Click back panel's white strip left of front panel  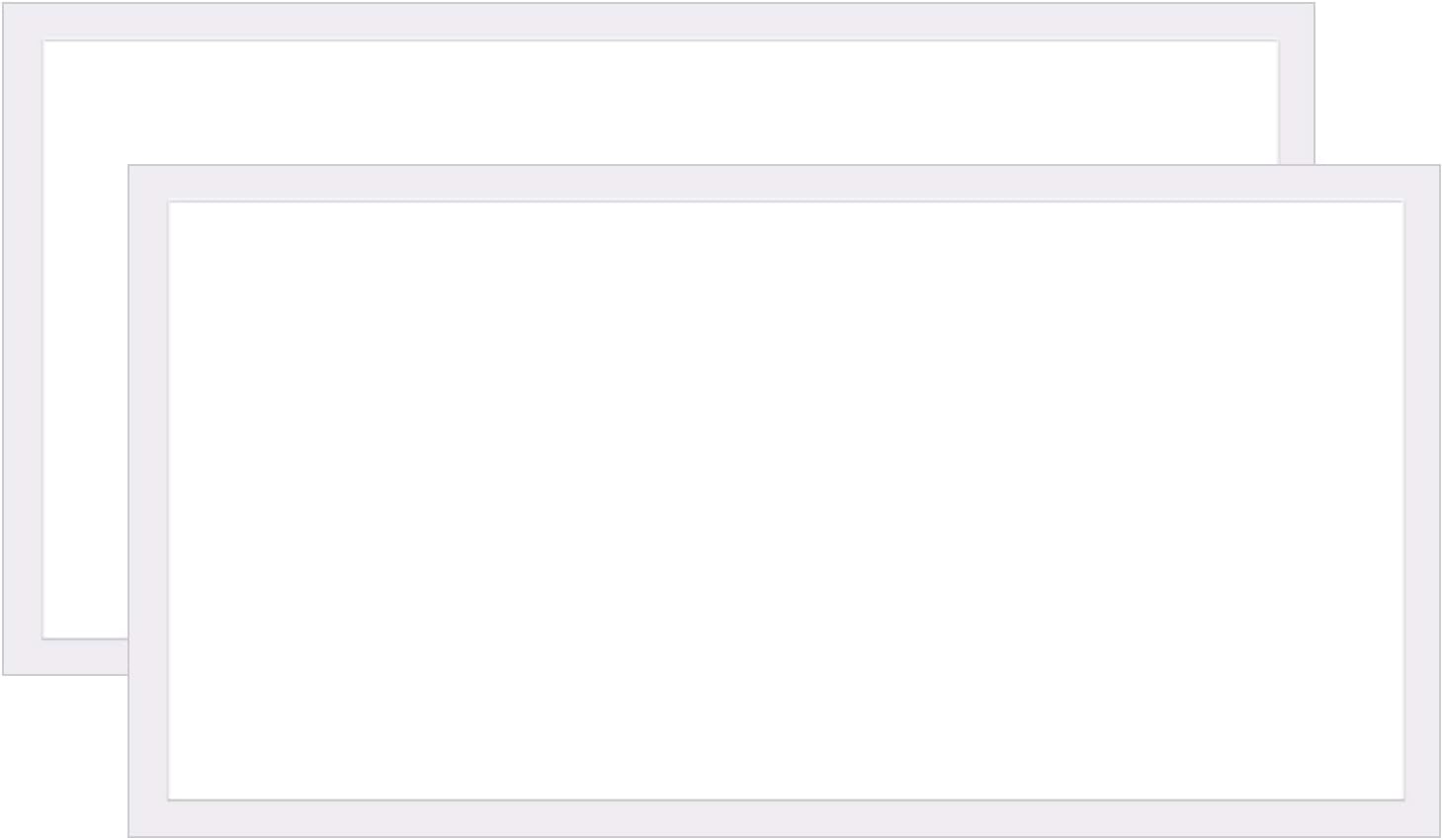(x=86, y=395)
